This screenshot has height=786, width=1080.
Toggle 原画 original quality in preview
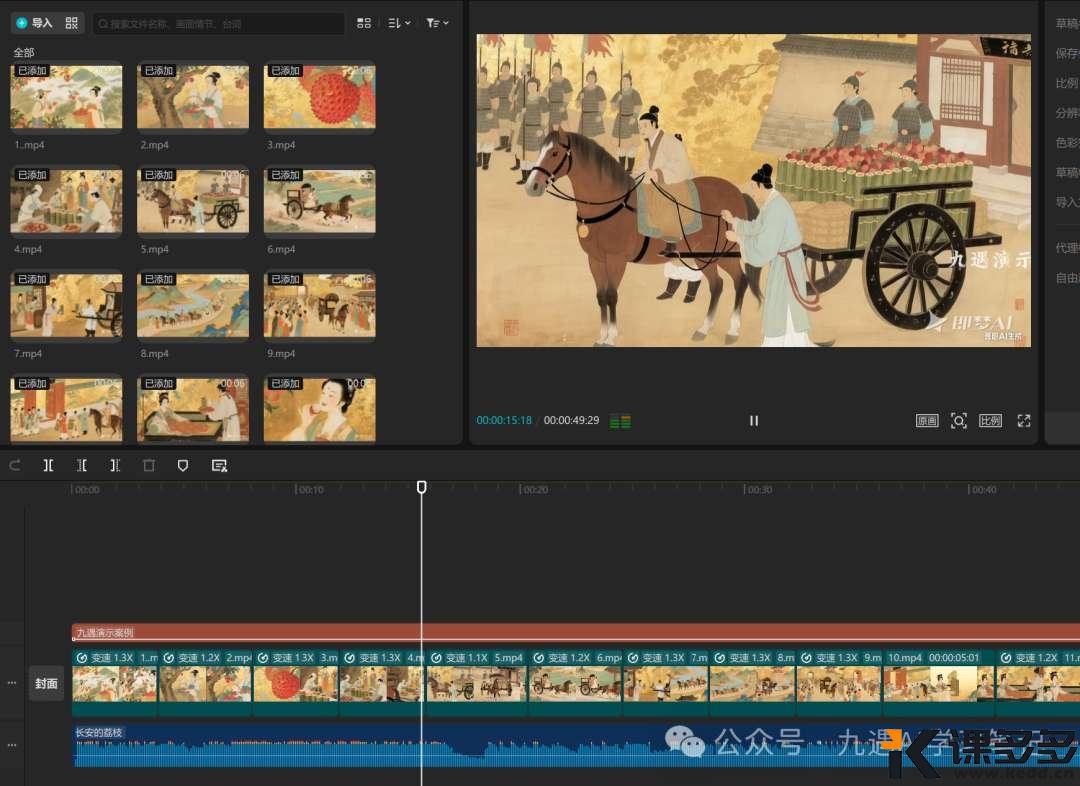[927, 421]
